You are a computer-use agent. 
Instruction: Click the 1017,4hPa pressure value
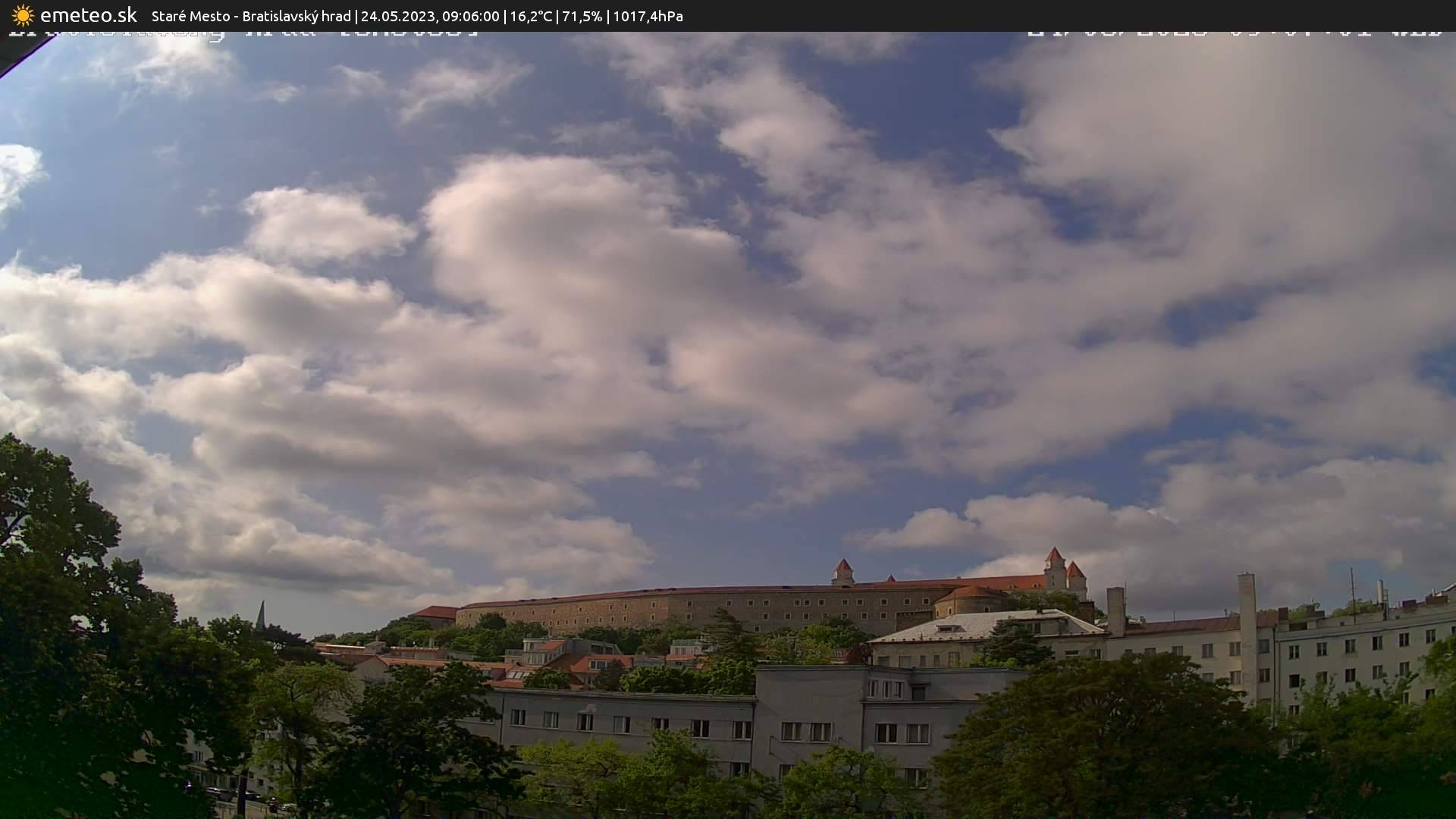(648, 16)
